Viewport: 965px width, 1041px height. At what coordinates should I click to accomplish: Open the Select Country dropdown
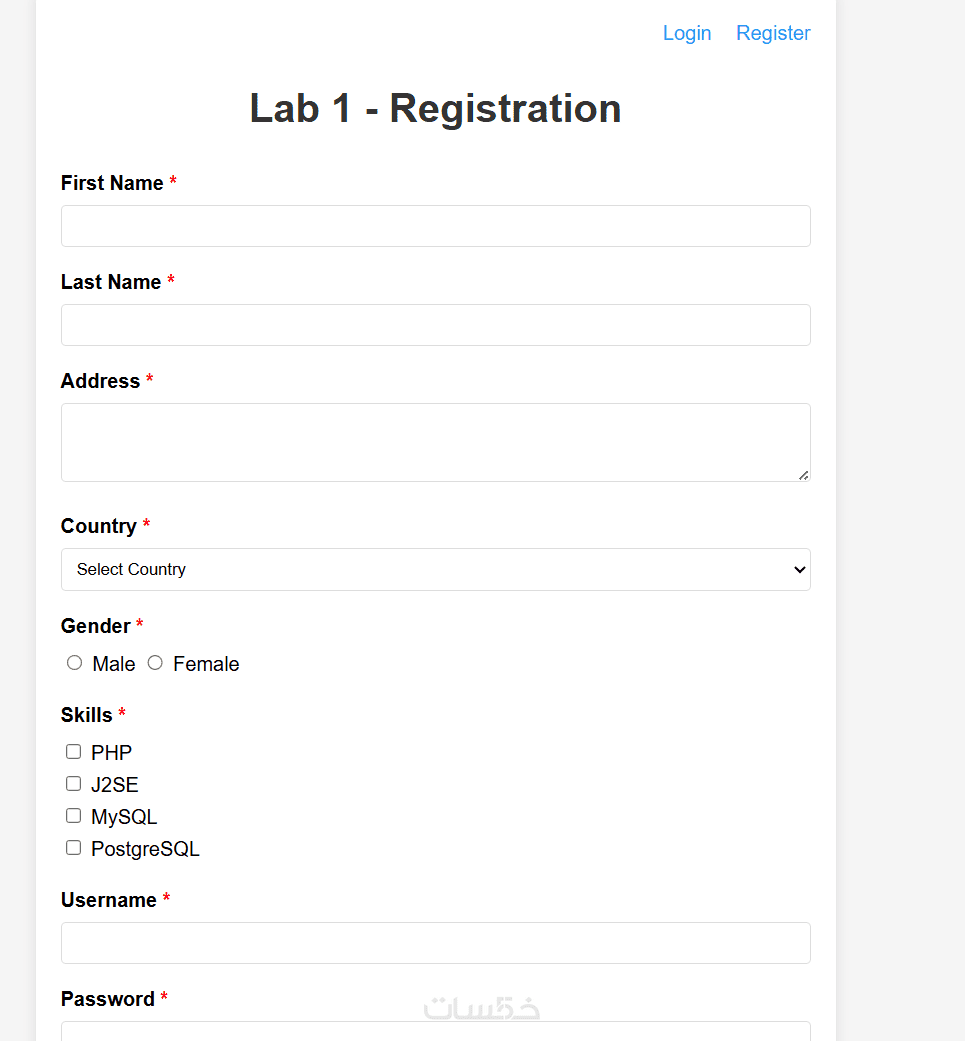pyautogui.click(x=435, y=569)
